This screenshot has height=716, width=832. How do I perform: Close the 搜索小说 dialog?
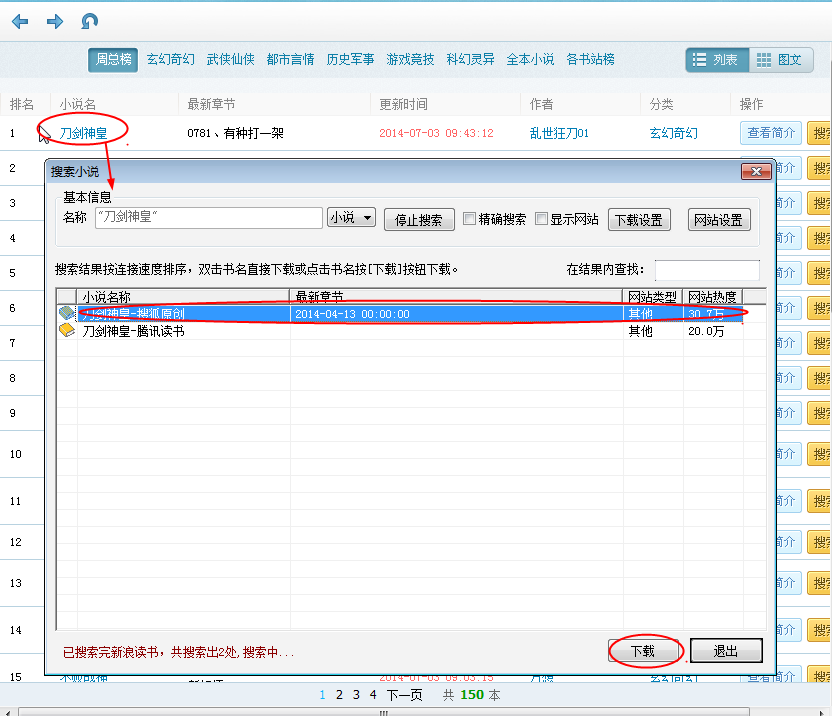pos(756,171)
